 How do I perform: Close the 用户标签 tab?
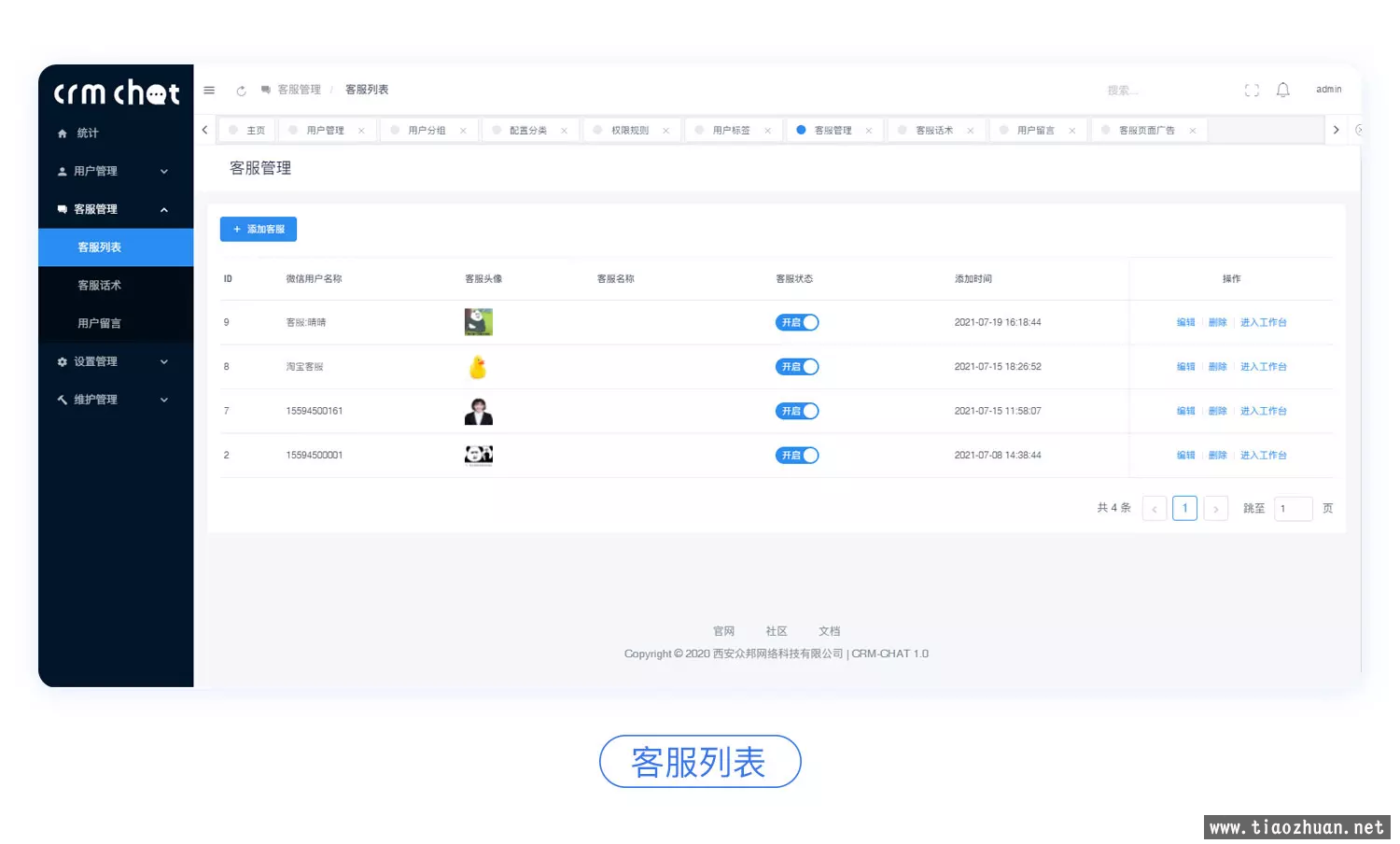click(768, 131)
